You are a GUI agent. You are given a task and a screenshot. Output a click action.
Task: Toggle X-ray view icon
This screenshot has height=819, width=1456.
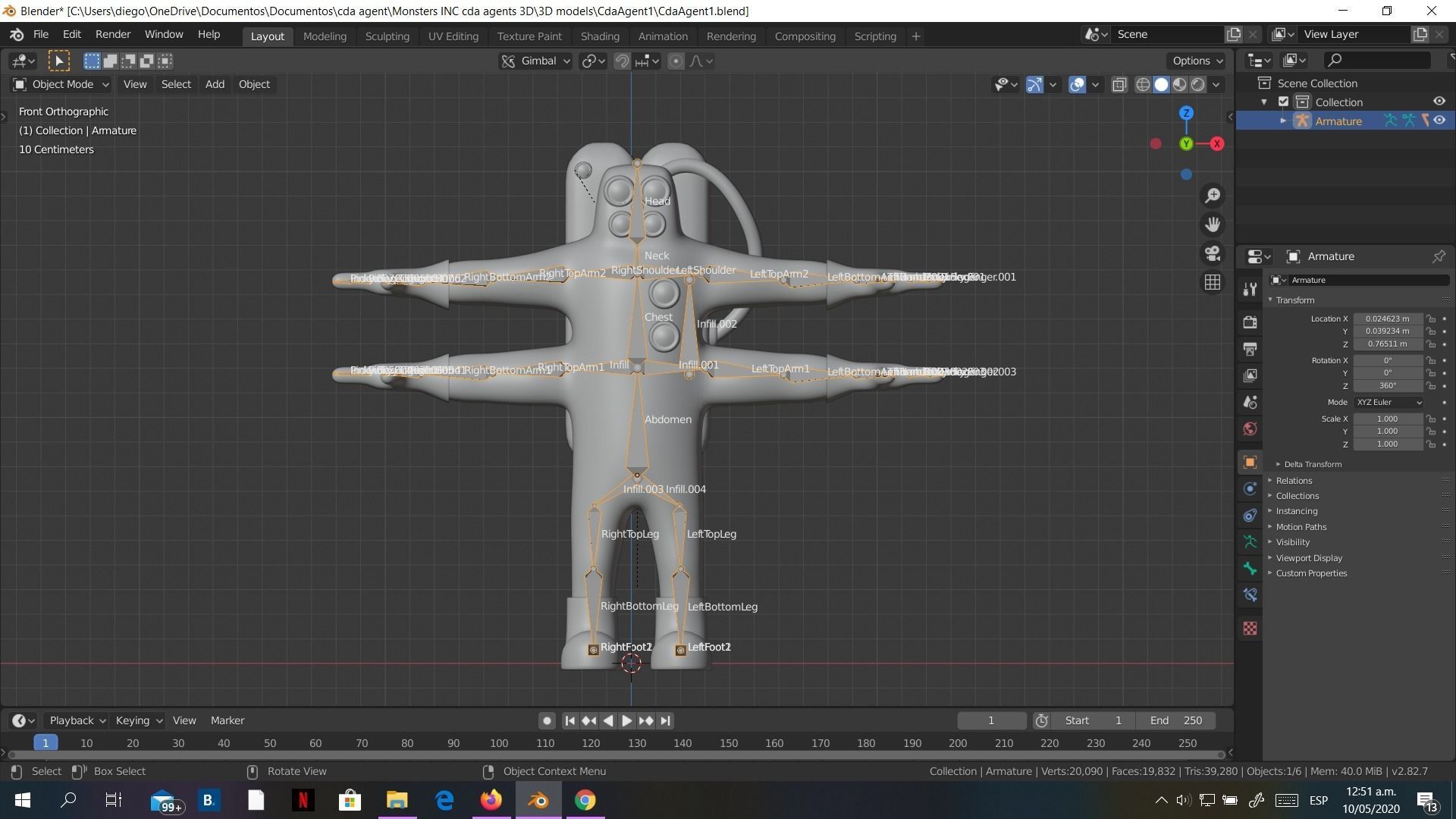click(x=1119, y=84)
